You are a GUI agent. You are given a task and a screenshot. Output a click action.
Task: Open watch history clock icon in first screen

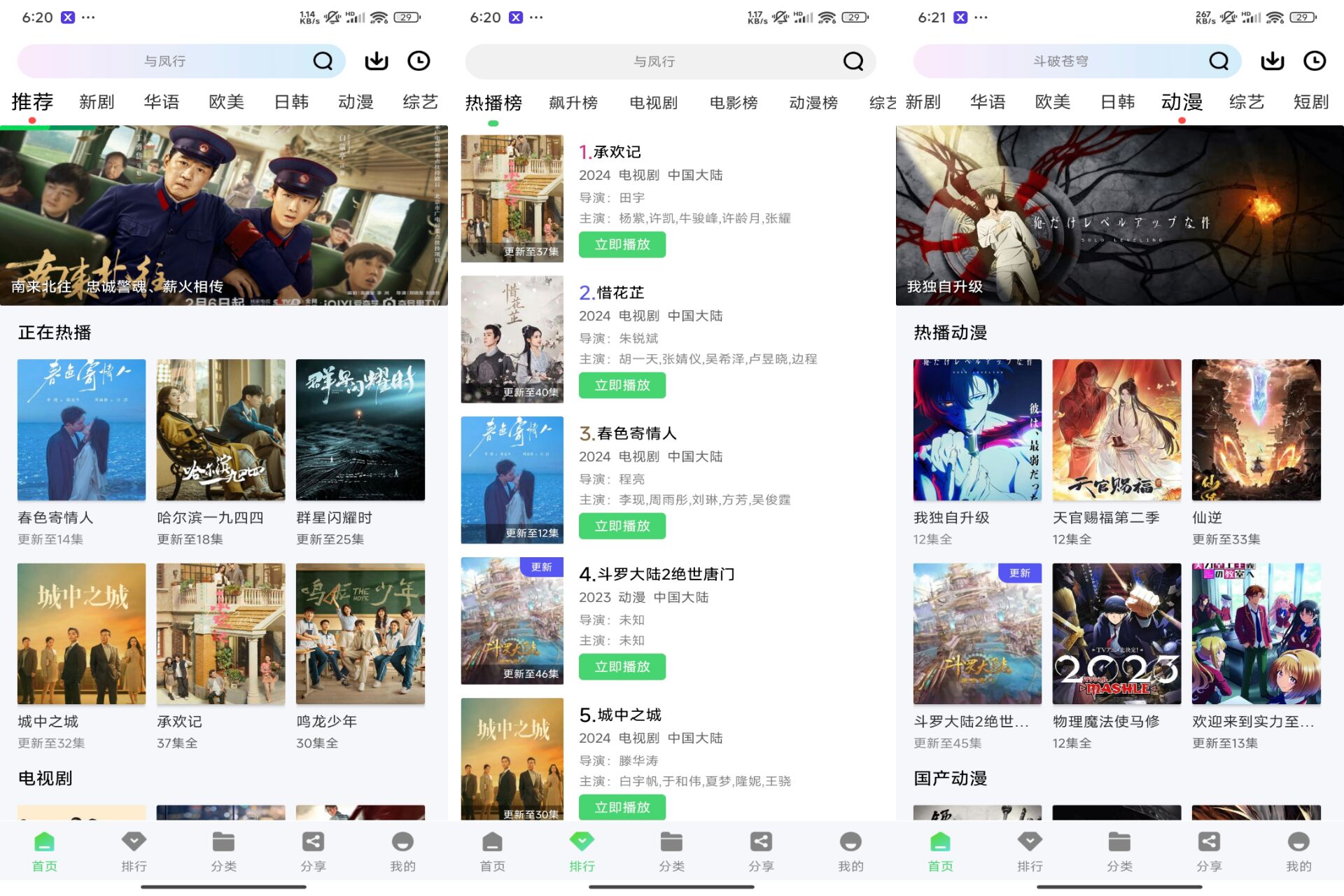(419, 61)
